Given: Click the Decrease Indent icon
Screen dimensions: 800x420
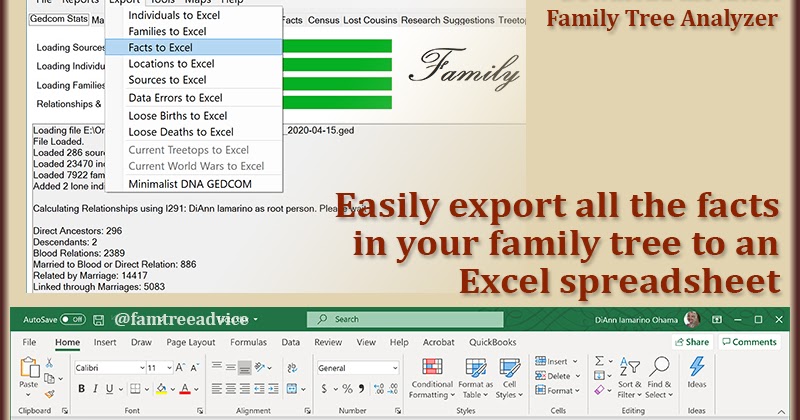Looking at the screenshot, I should pos(259,389).
